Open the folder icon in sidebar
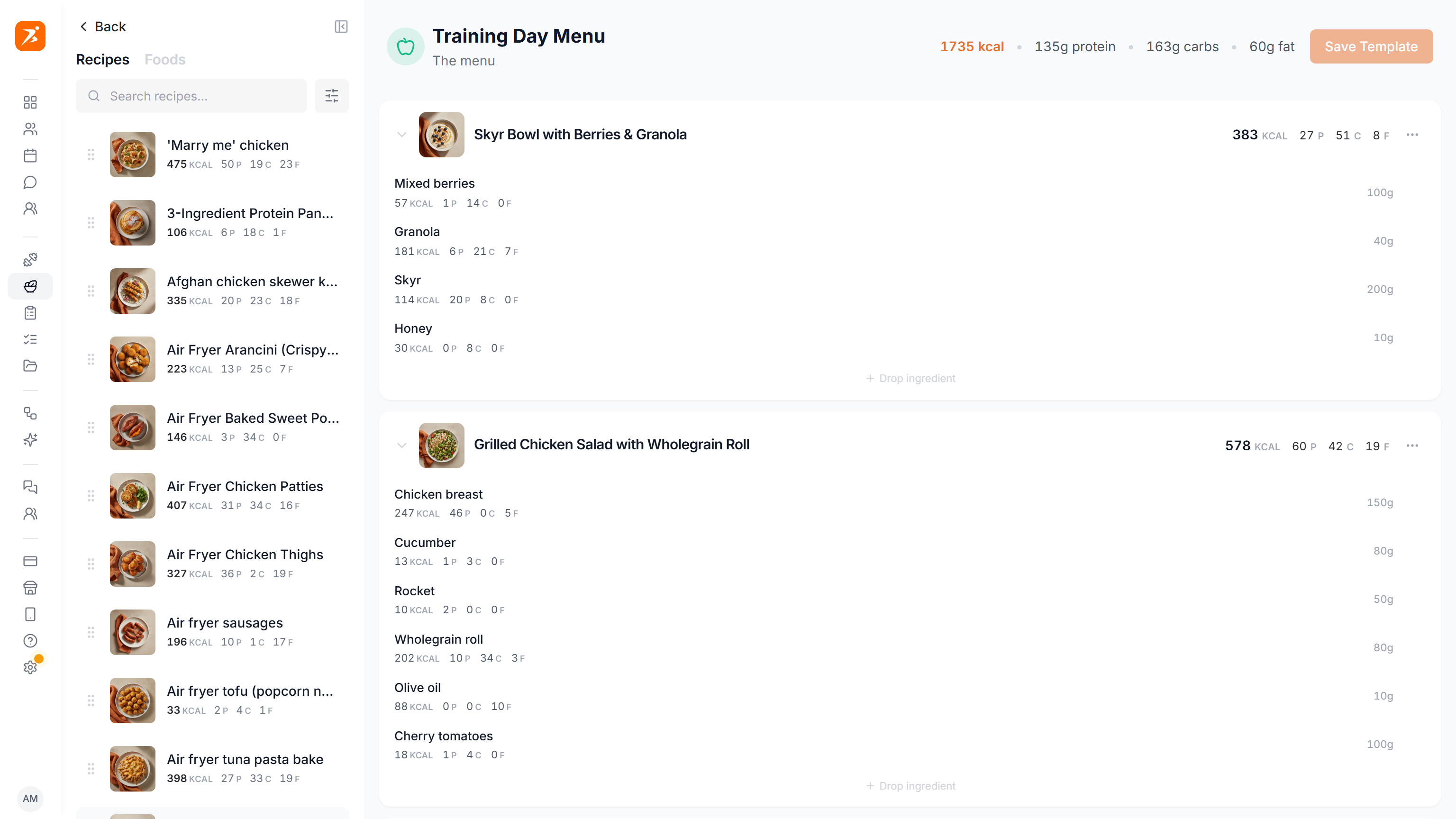1456x819 pixels. [30, 366]
